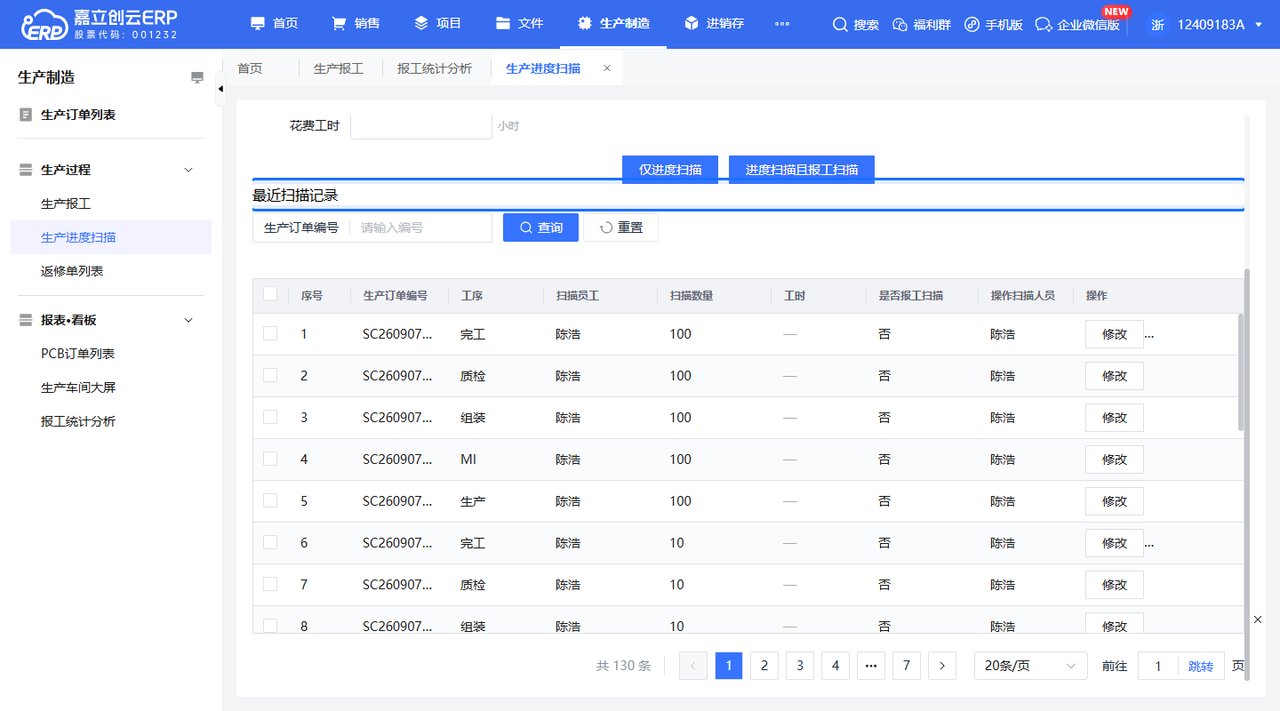Collapse the 报表•看板 section chevron

coord(188,320)
